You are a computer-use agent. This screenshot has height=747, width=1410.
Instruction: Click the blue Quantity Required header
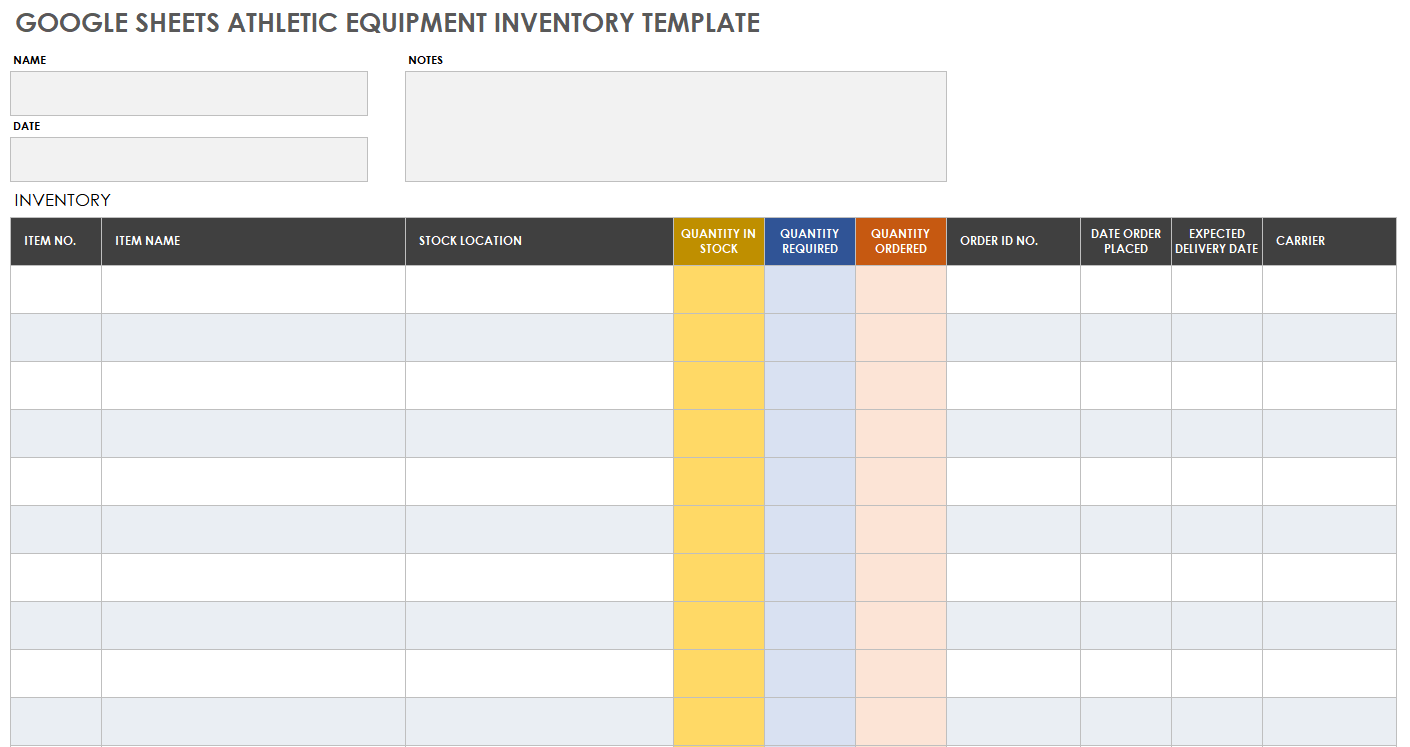[809, 241]
